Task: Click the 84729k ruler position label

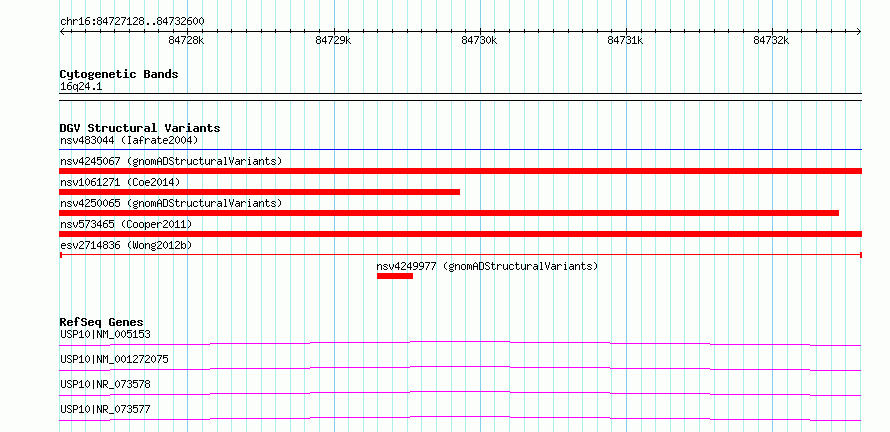Action: (333, 40)
